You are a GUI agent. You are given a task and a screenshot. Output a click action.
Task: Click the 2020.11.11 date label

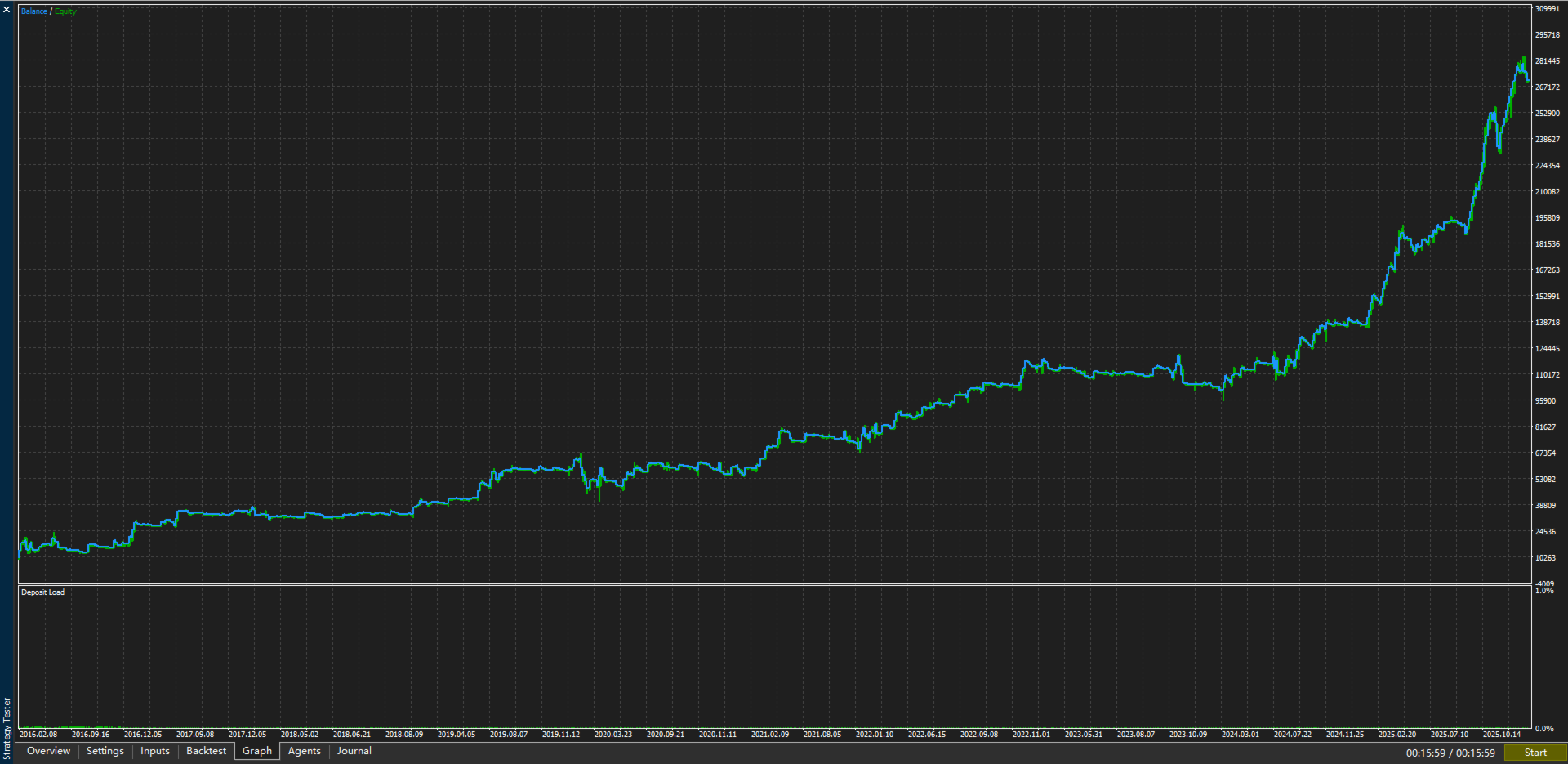pos(718,735)
